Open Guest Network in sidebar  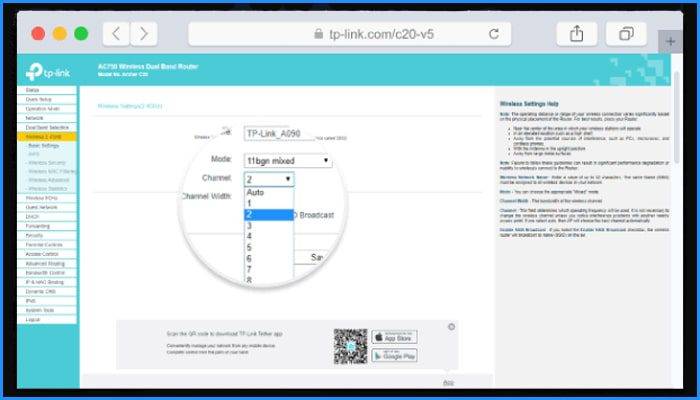coord(40,206)
